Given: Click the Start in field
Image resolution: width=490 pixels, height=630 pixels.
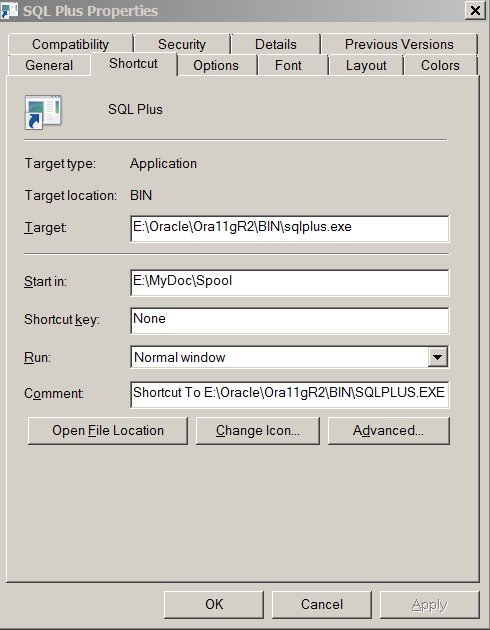Looking at the screenshot, I should click(290, 282).
